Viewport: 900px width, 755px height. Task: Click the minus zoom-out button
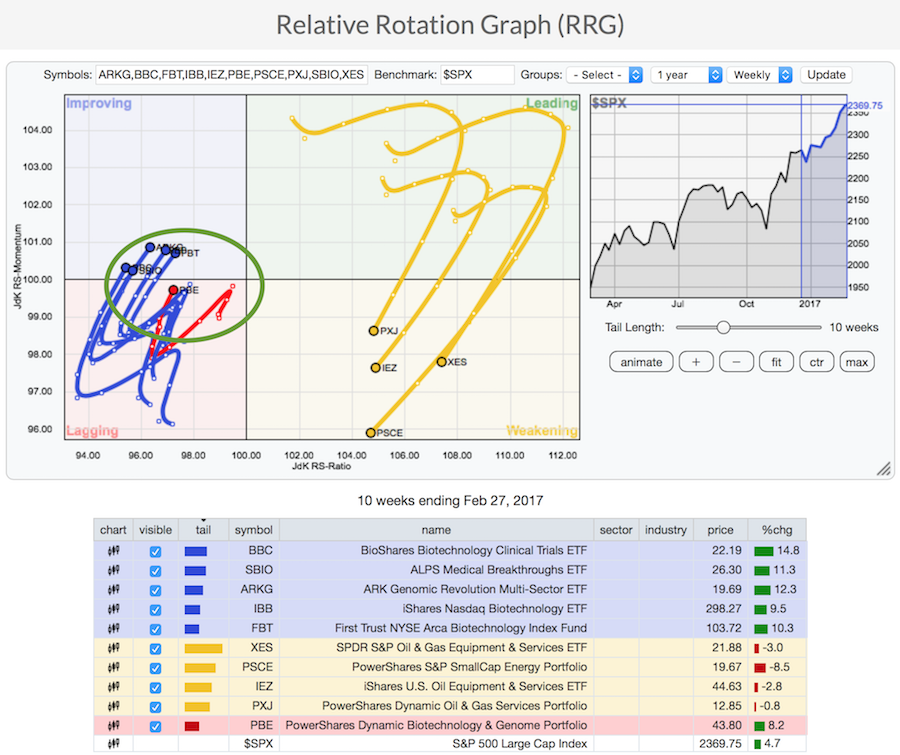[736, 362]
